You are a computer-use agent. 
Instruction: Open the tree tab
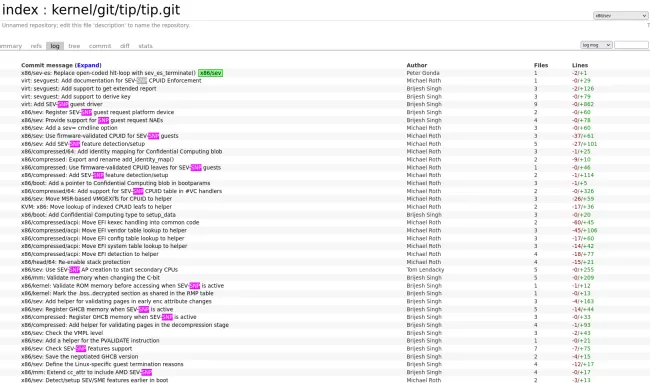click(74, 46)
